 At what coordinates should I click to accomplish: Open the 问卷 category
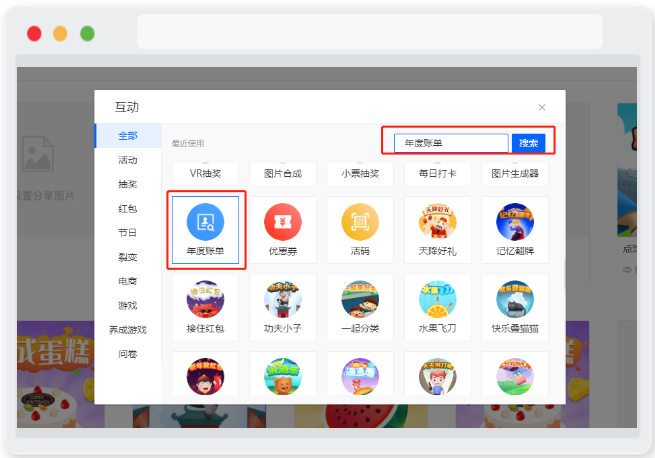point(128,354)
